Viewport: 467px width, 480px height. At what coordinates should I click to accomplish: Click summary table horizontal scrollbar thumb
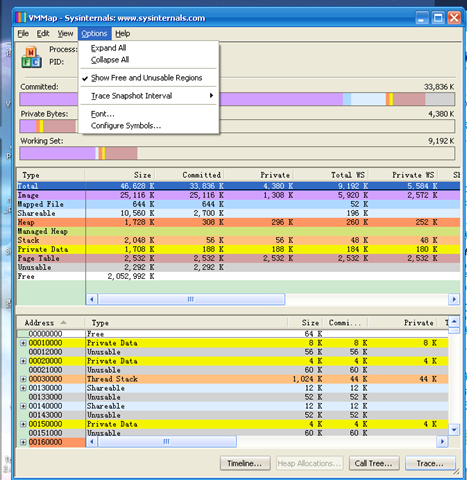tap(191, 299)
